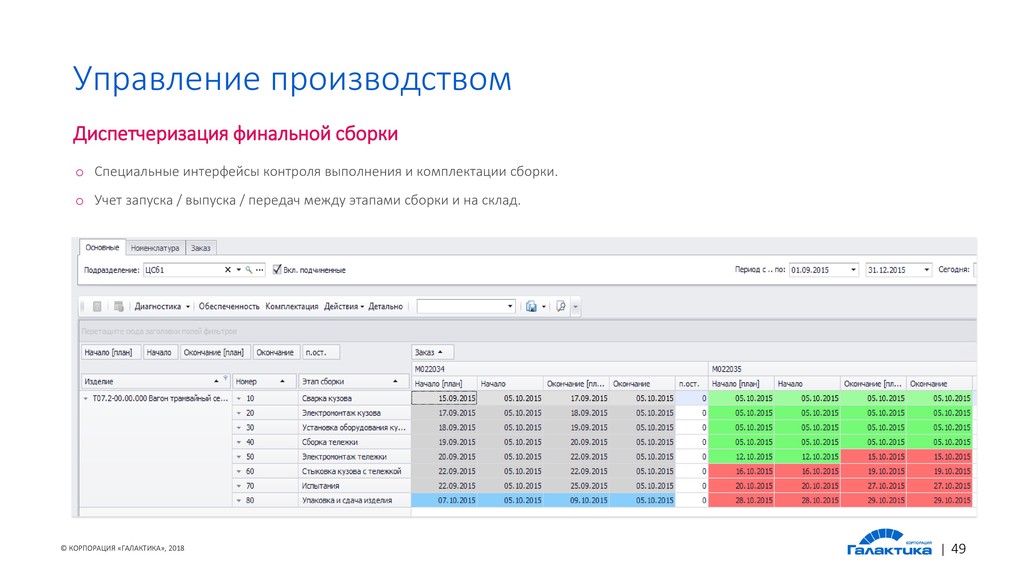Clear the Подразделение field with the X icon
Viewport: 1024px width, 576px height.
(x=227, y=270)
